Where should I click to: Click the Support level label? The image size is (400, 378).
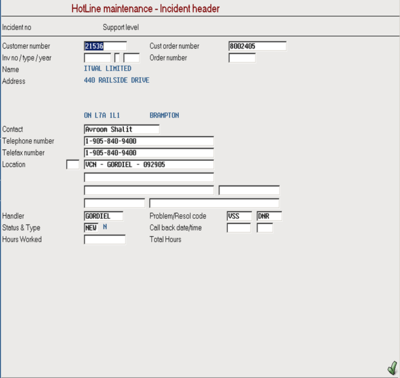point(121,27)
